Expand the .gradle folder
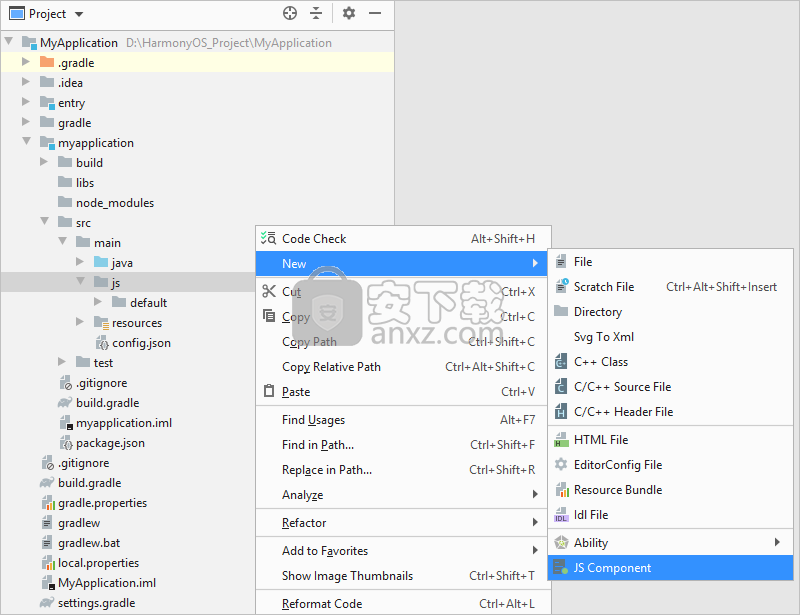Image resolution: width=800 pixels, height=615 pixels. pos(26,62)
